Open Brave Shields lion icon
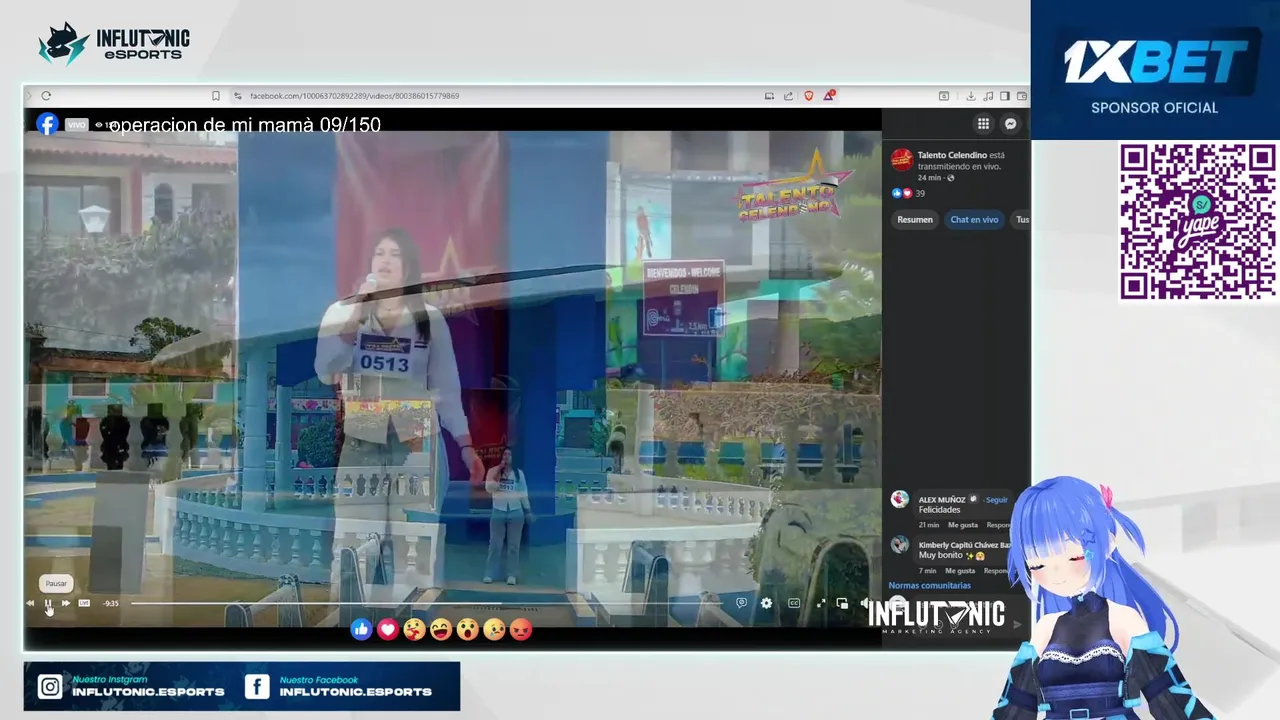This screenshot has width=1280, height=720. 809,96
